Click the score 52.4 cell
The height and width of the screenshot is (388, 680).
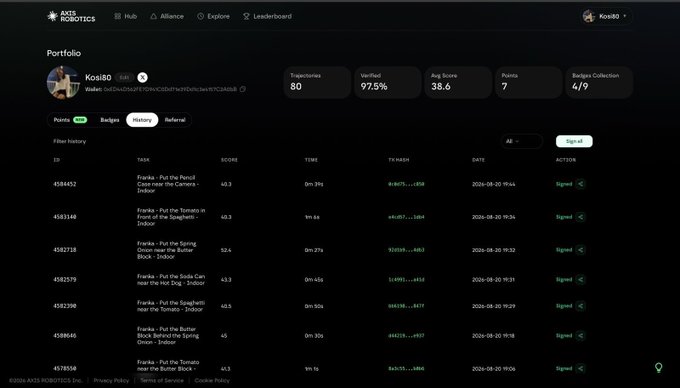point(226,250)
